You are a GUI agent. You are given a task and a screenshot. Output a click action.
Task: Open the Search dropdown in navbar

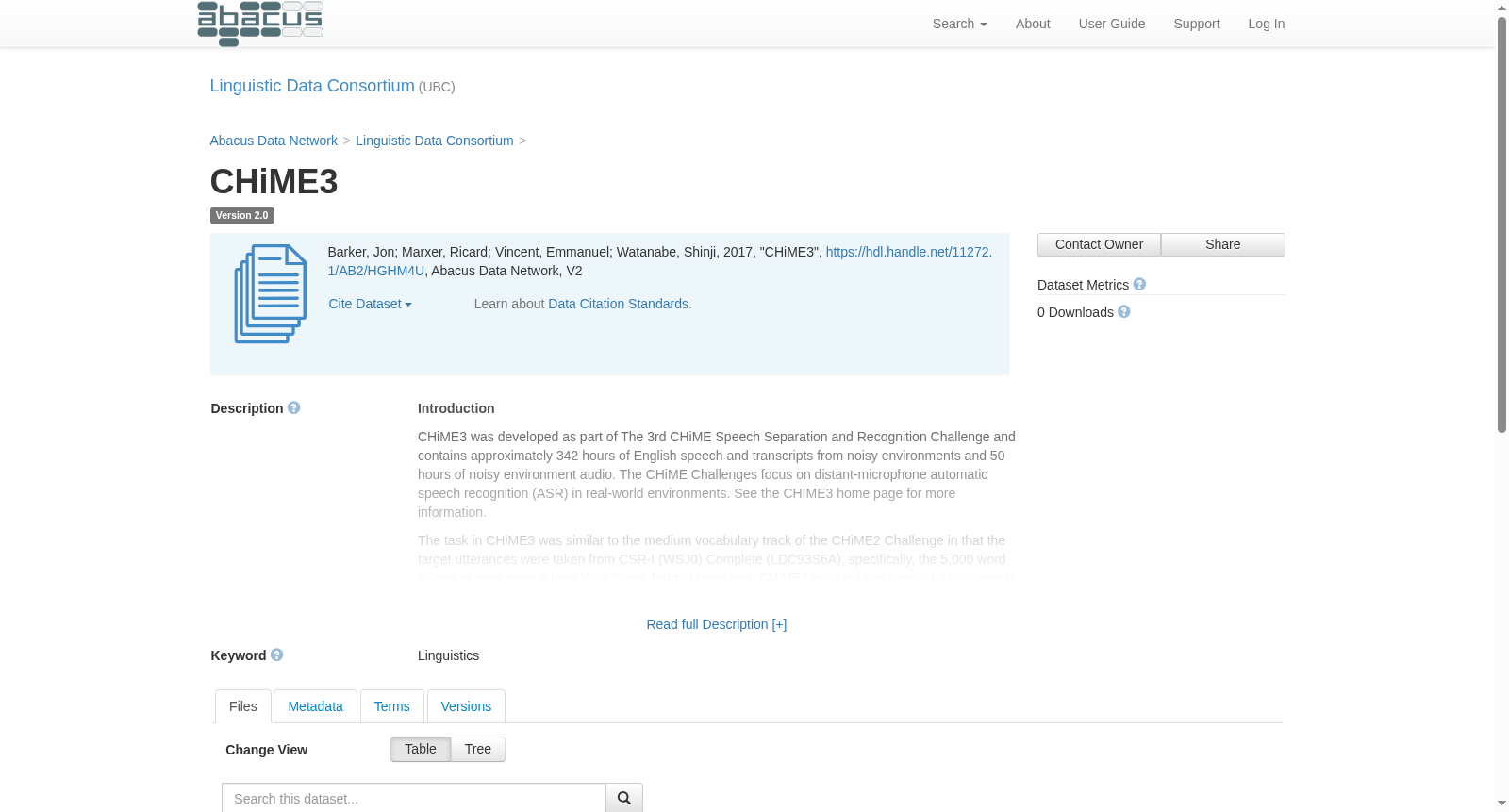pyautogui.click(x=959, y=24)
